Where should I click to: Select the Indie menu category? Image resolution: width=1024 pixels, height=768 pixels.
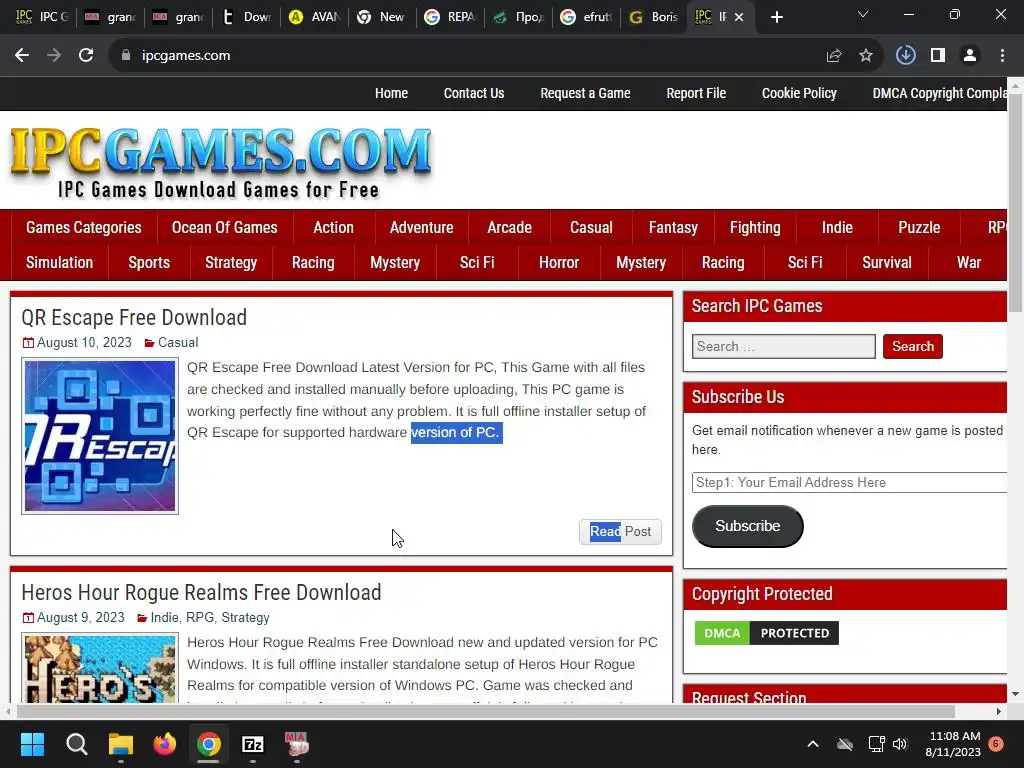[837, 227]
